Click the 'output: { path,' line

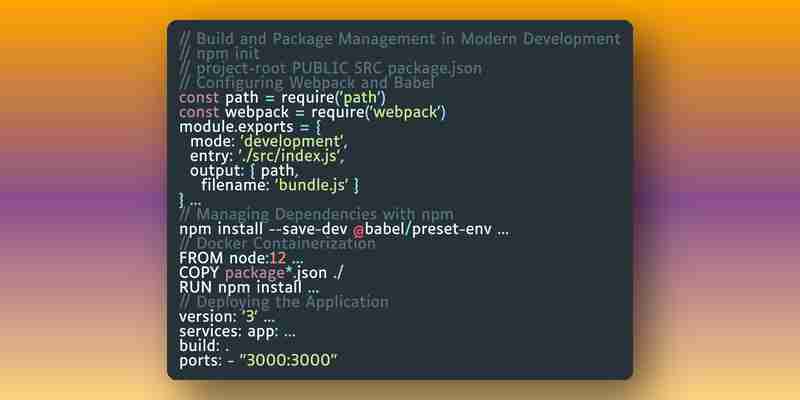[x=244, y=170]
